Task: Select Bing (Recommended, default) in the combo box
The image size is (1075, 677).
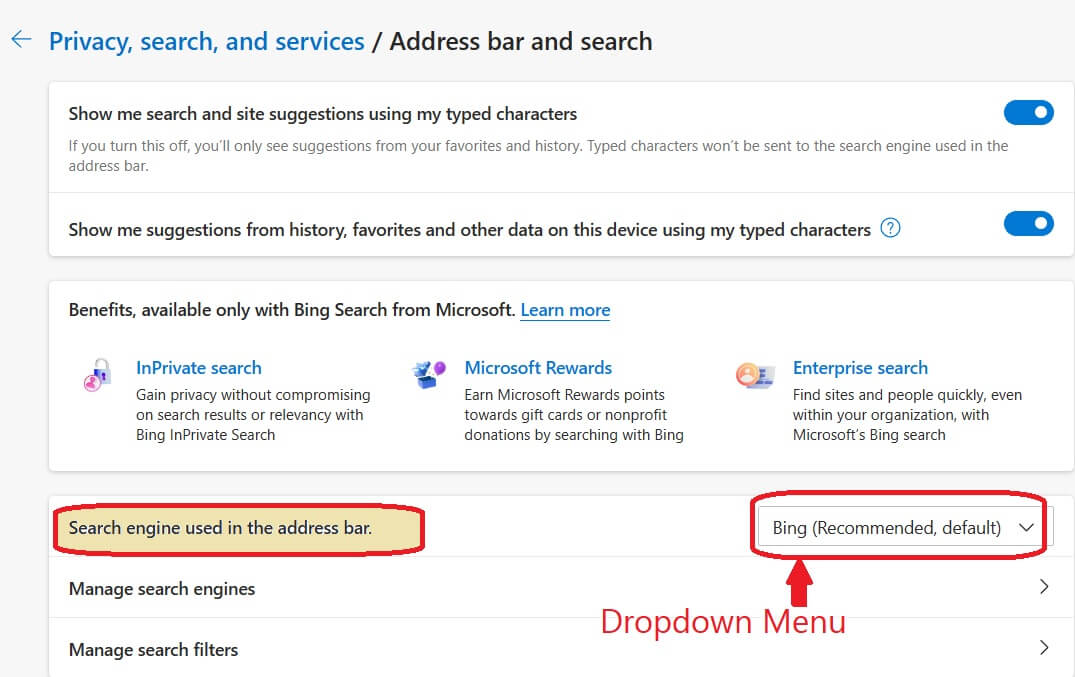Action: 900,527
